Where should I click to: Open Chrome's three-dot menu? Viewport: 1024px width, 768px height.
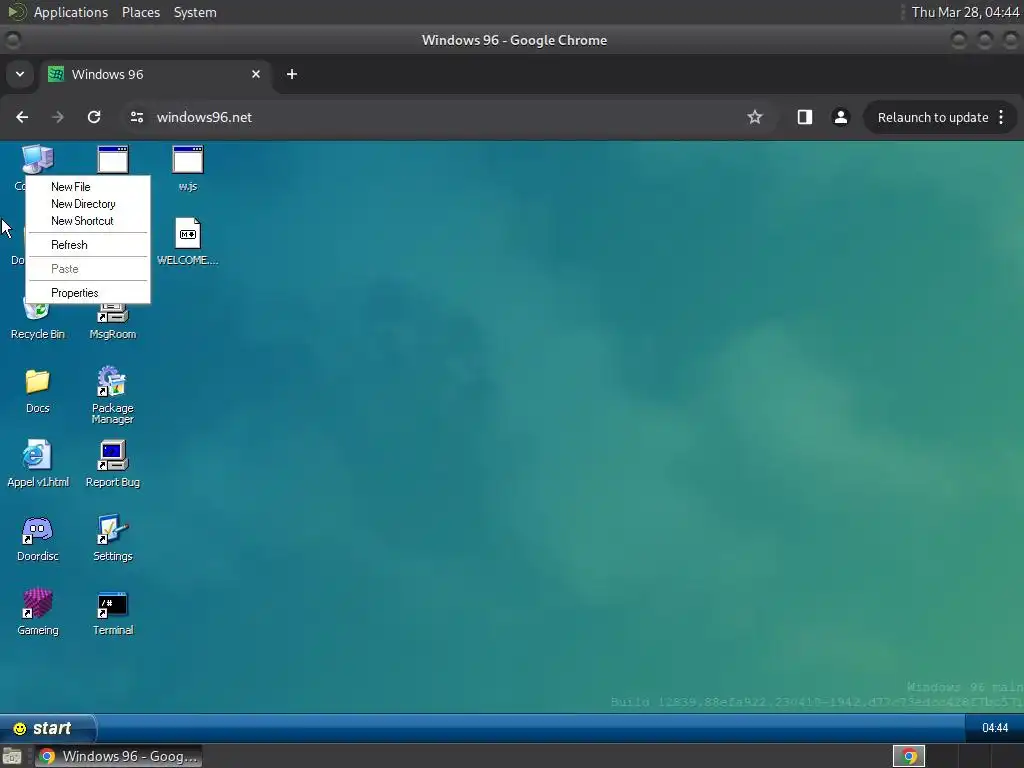(1001, 118)
